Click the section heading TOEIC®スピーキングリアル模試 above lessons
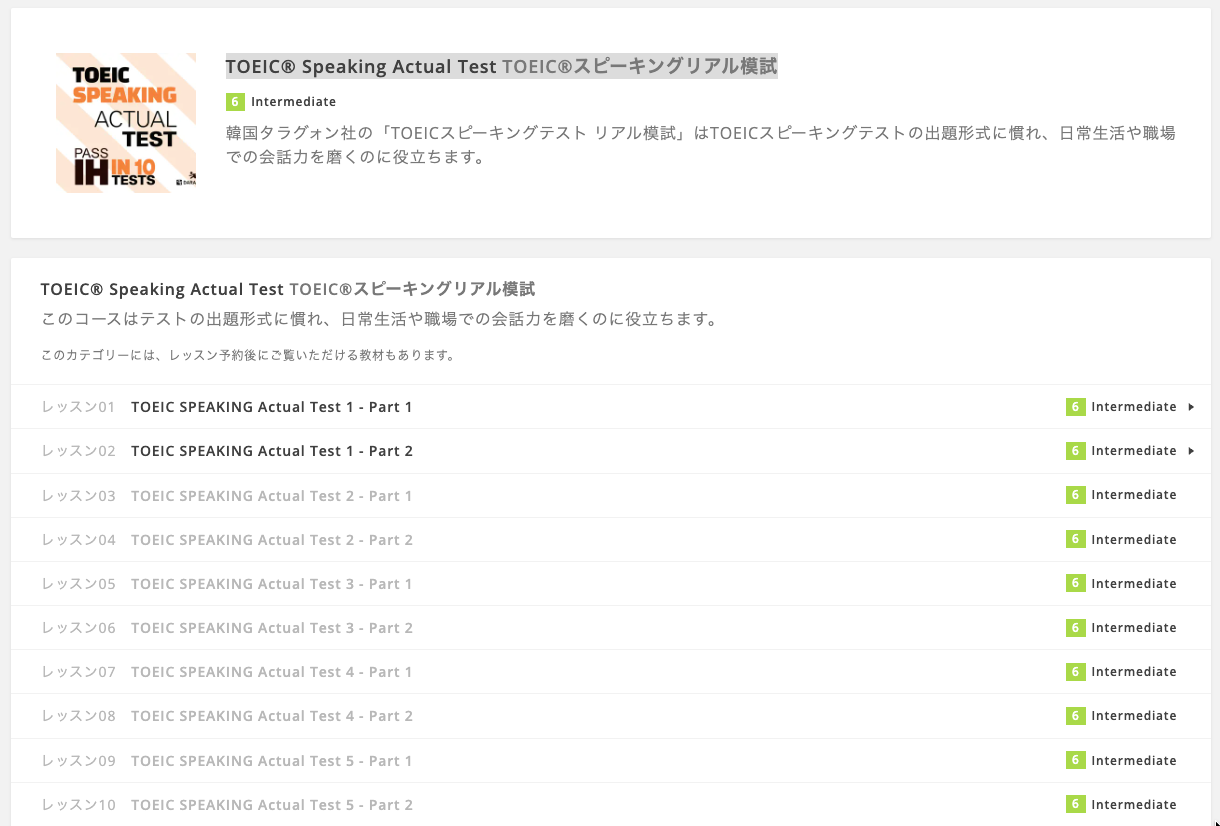The image size is (1220, 826). [412, 289]
